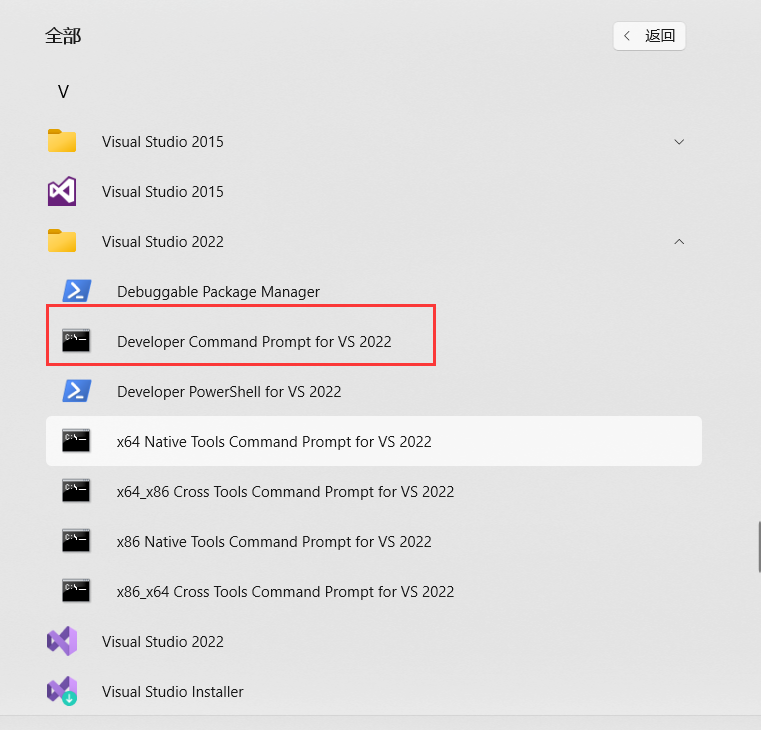Open the Visual Studio 2015 folder label

(x=163, y=142)
